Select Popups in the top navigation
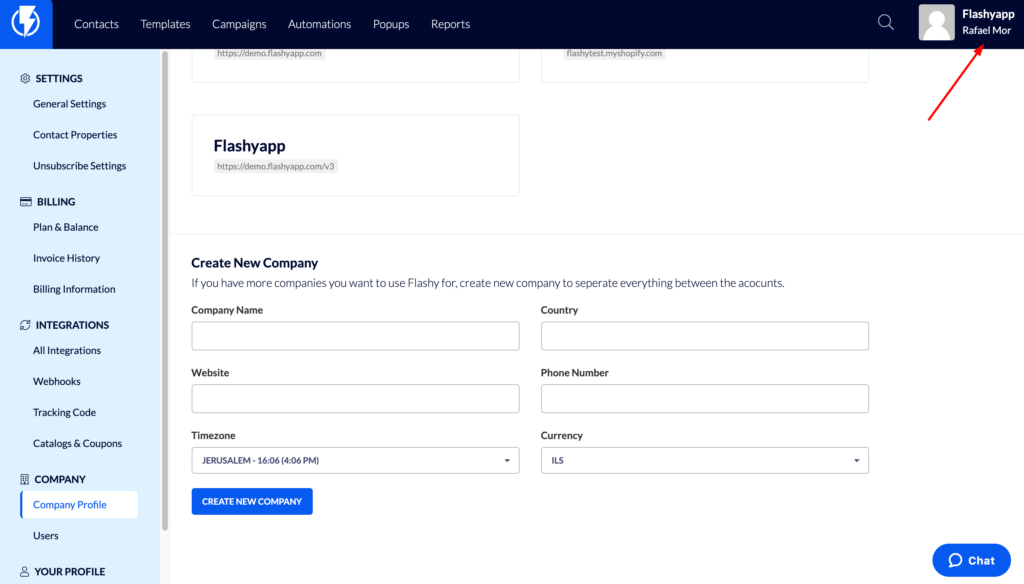Image resolution: width=1024 pixels, height=584 pixels. click(391, 24)
